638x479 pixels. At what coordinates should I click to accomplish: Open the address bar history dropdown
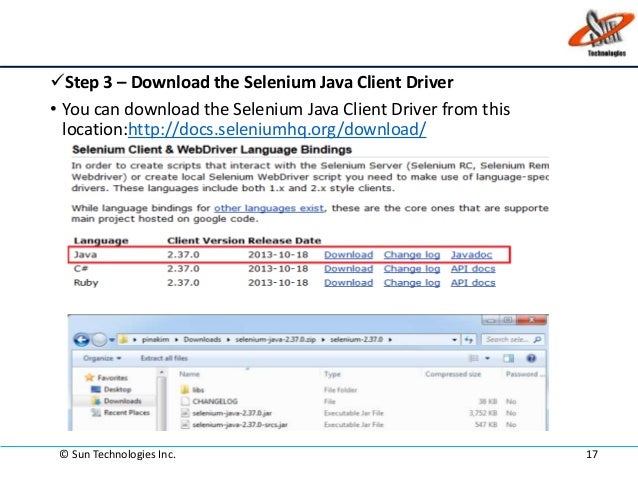pyautogui.click(x=454, y=339)
